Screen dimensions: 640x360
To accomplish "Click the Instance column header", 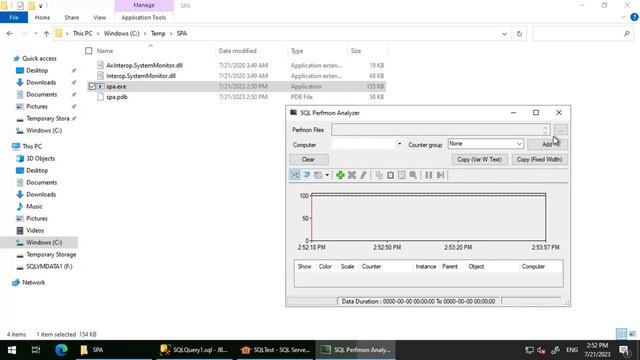I will [x=426, y=267].
